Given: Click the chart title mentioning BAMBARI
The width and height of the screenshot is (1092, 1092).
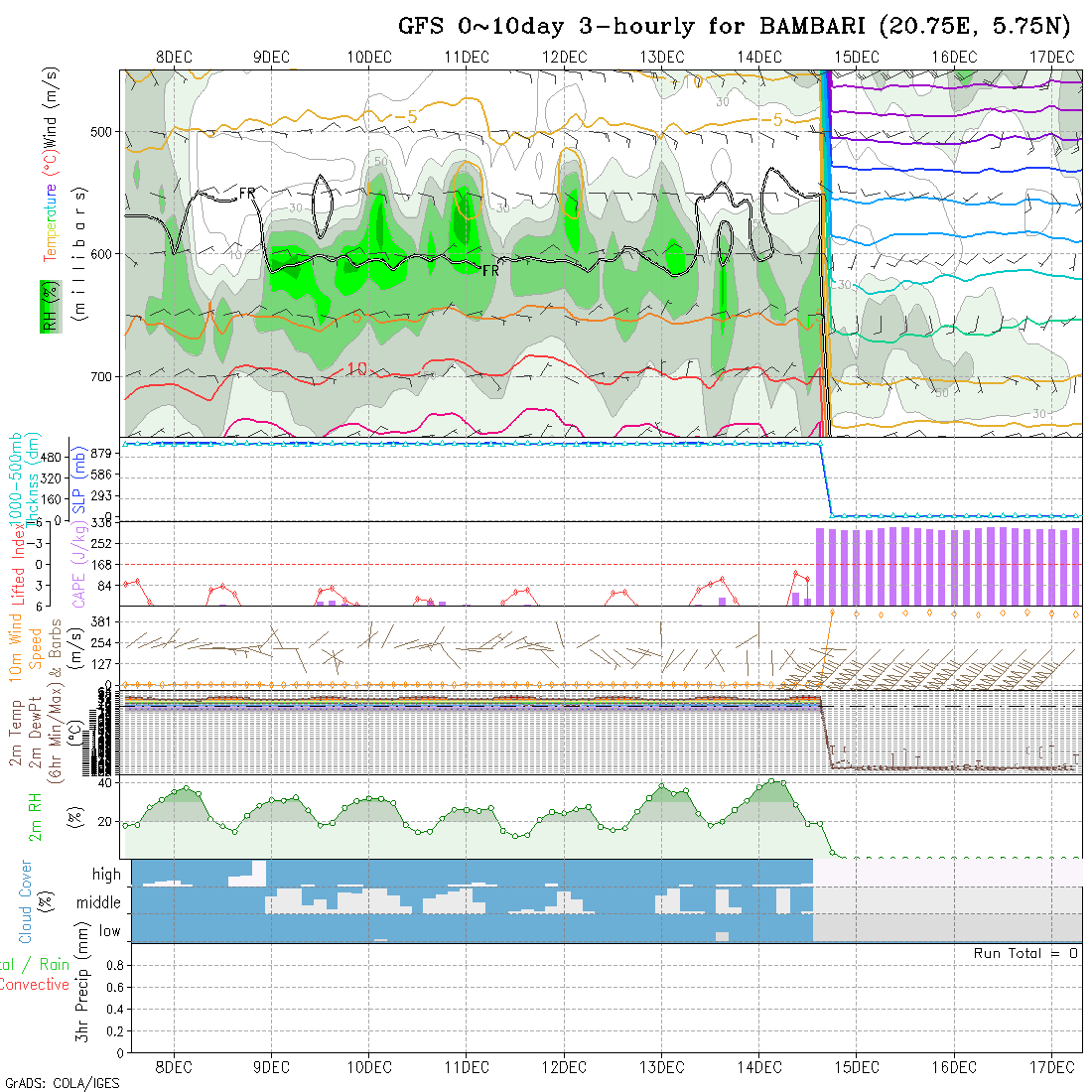Looking at the screenshot, I should tap(736, 26).
